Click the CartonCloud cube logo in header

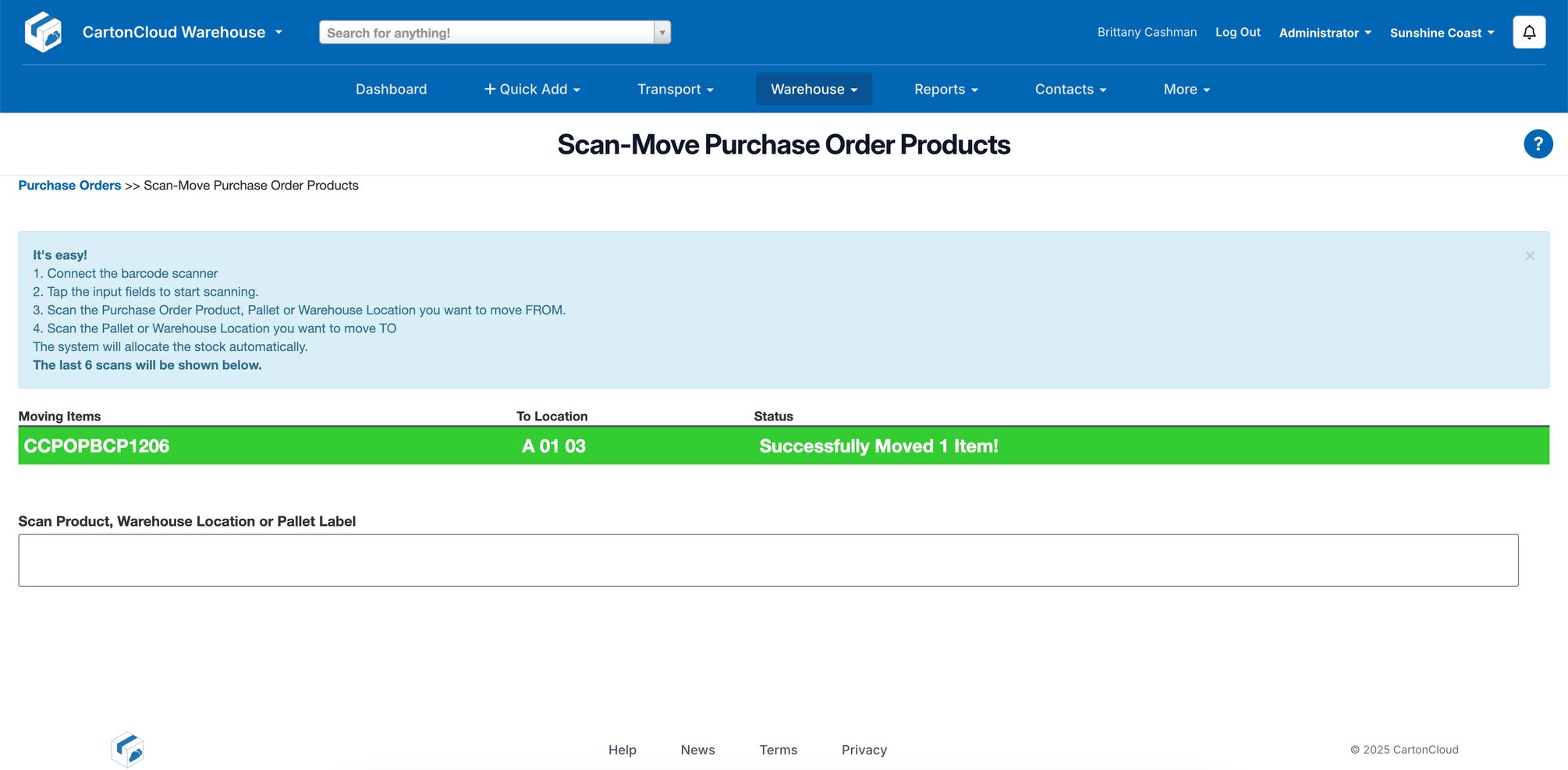click(43, 32)
